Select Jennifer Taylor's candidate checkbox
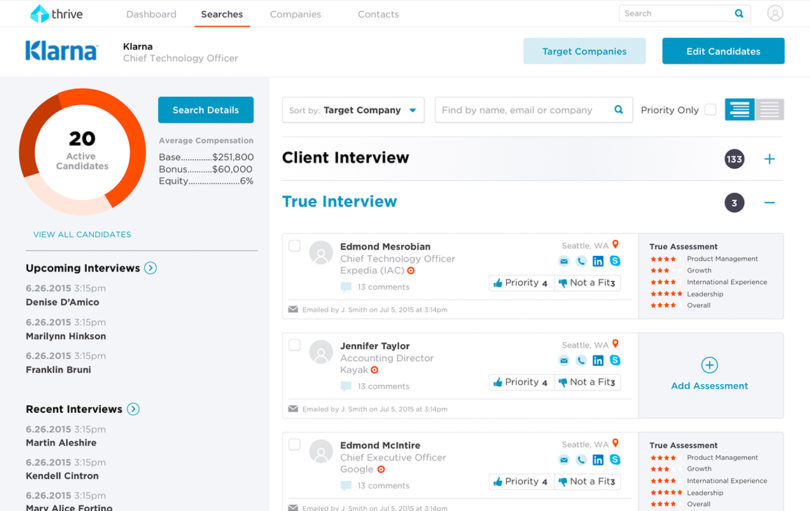The height and width of the screenshot is (511, 810). pyautogui.click(x=294, y=345)
